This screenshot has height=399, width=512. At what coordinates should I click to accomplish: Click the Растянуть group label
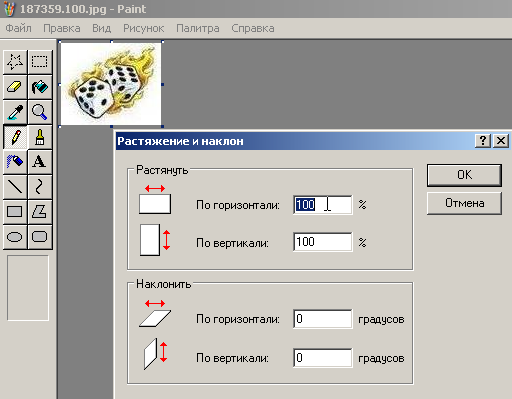point(162,170)
